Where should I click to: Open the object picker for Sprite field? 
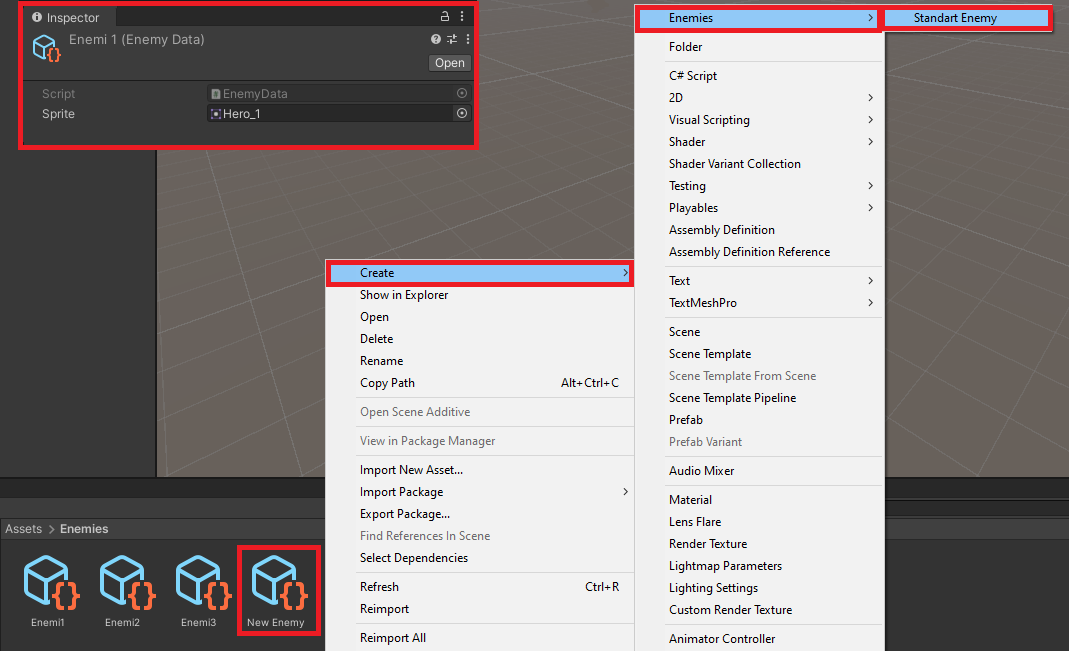point(462,113)
